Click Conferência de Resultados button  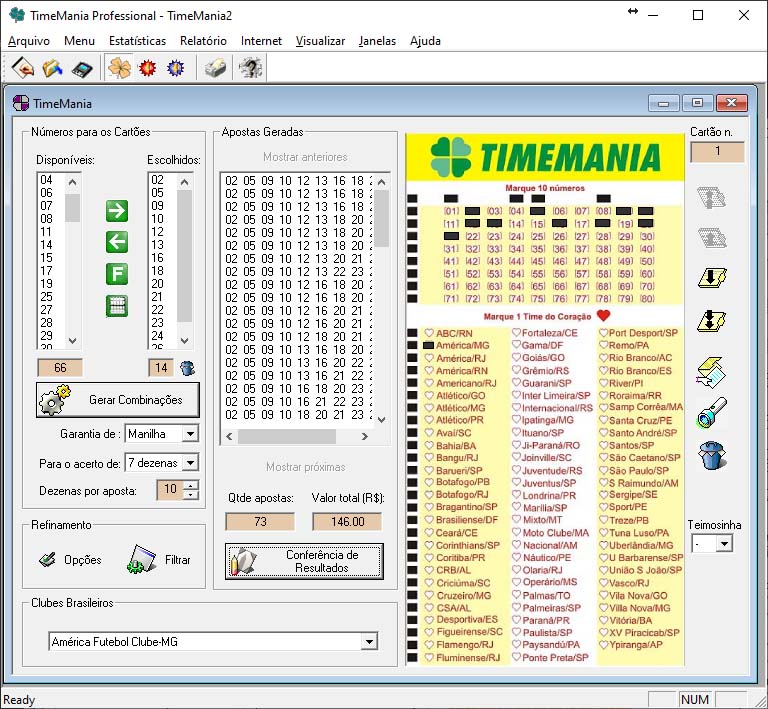click(304, 561)
